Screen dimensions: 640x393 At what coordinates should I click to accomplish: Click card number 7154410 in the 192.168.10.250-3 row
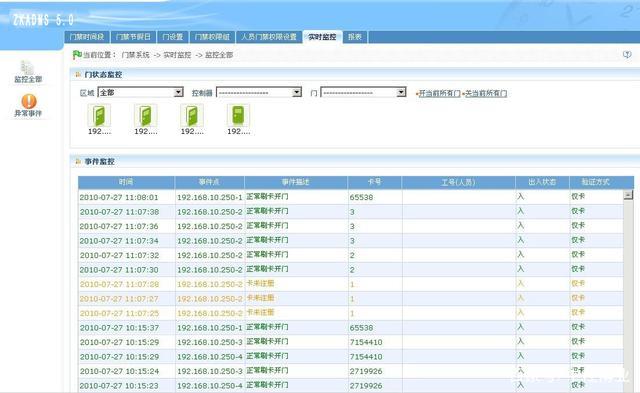(x=366, y=342)
